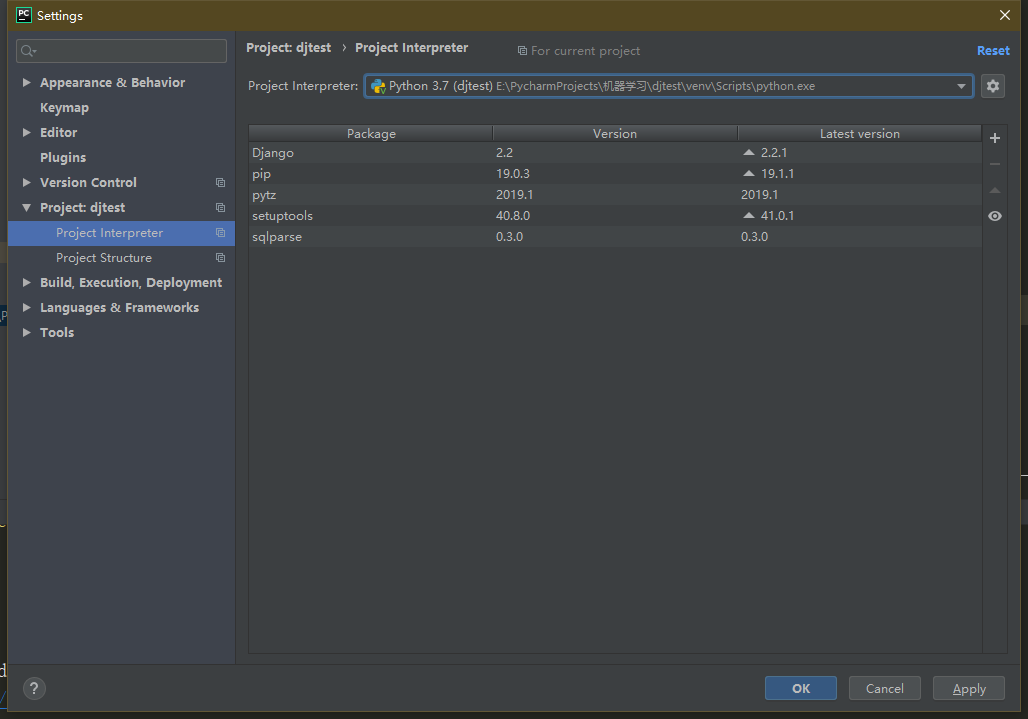Expand the Editor section
The width and height of the screenshot is (1028, 719).
[x=27, y=132]
